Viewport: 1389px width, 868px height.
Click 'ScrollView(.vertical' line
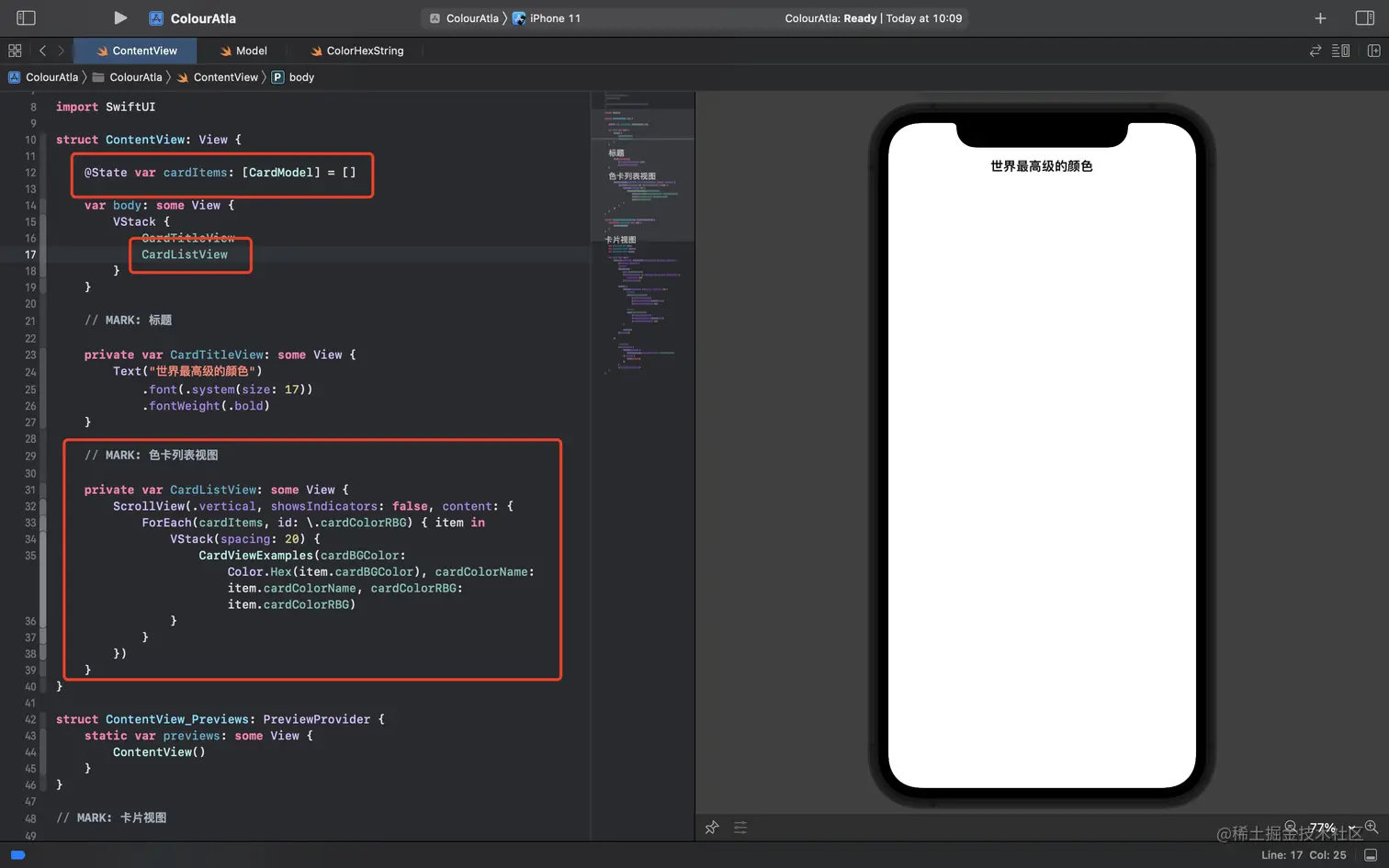pos(313,506)
